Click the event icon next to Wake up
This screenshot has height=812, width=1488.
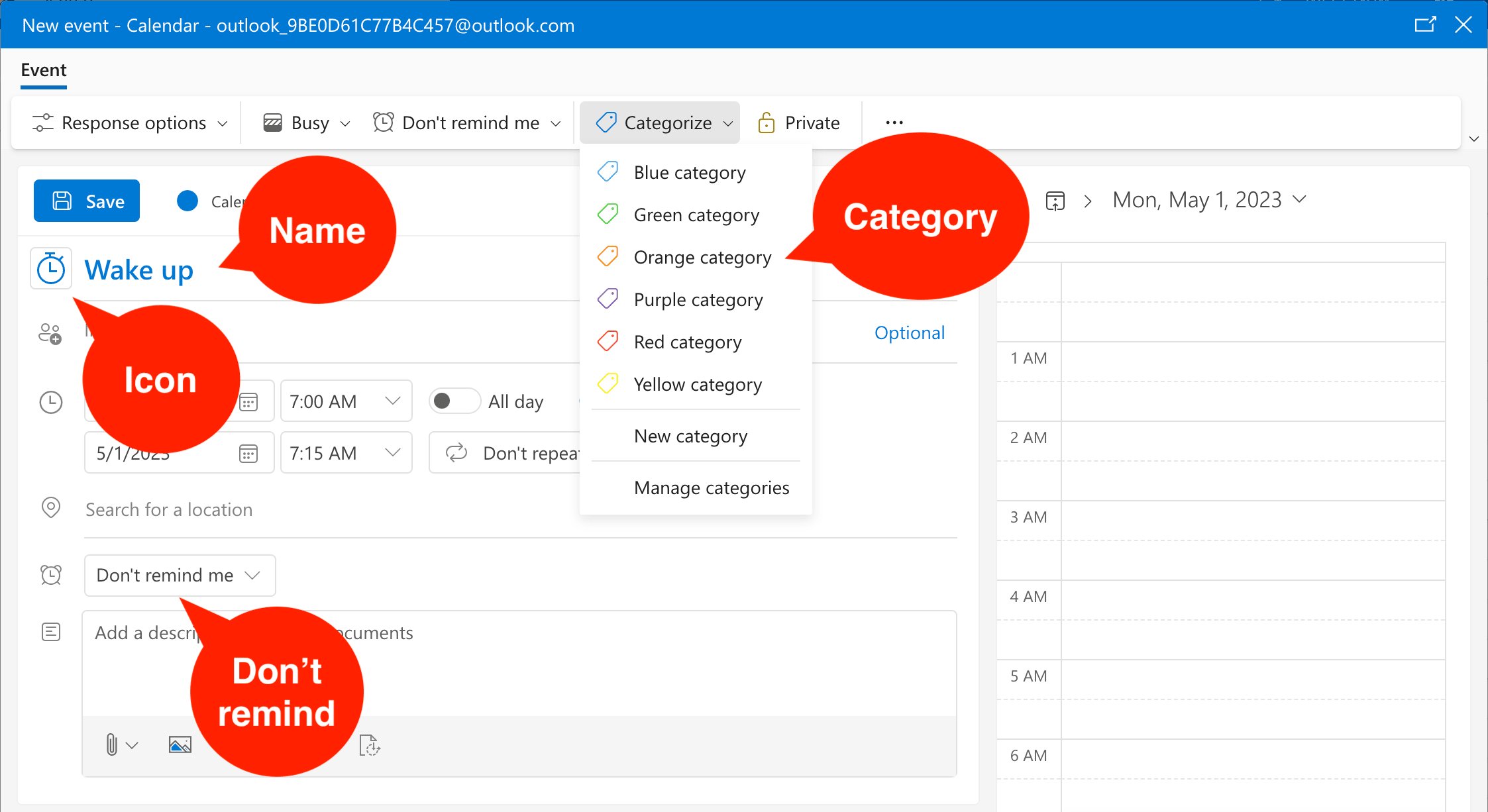point(51,269)
